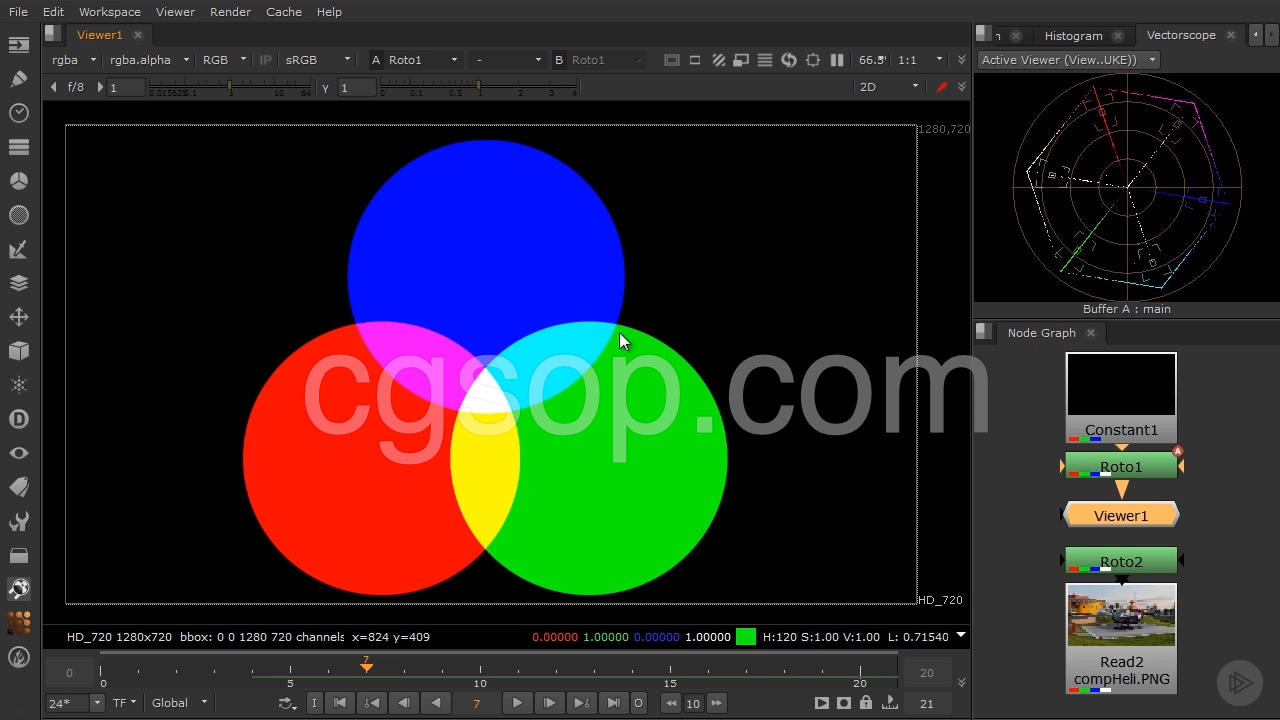This screenshot has height=720, width=1280.
Task: Open the RGB display dropdown
Action: pyautogui.click(x=223, y=60)
